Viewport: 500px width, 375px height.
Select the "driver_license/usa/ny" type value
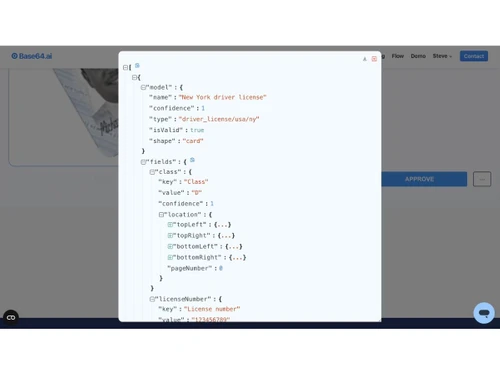(x=219, y=119)
